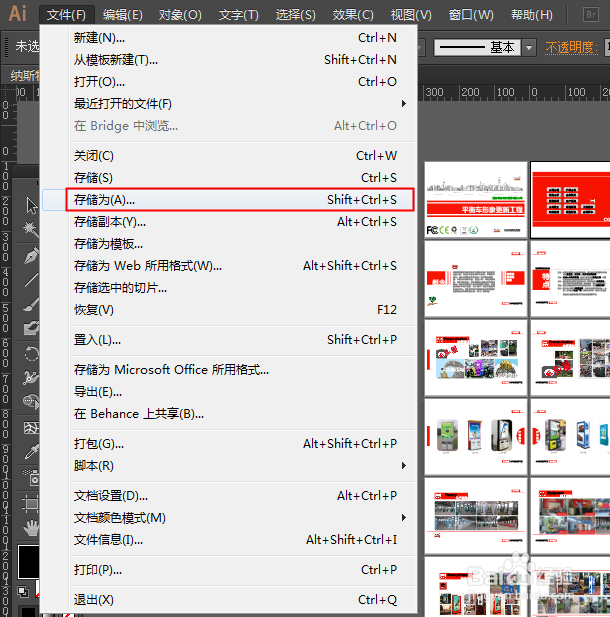Click the Ai application logo
Viewport: 610px width, 617px height.
point(18,14)
